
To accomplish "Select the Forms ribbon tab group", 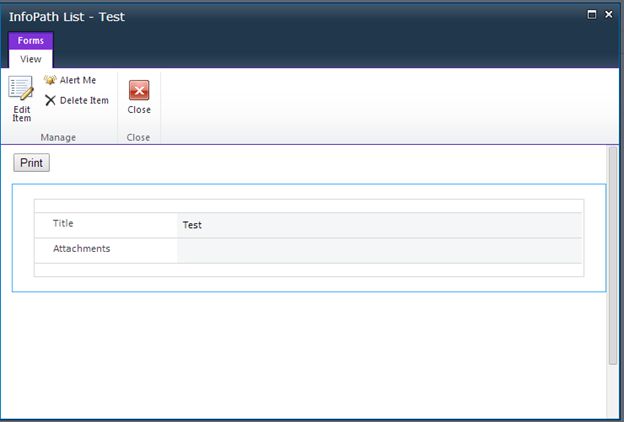I will [31, 41].
